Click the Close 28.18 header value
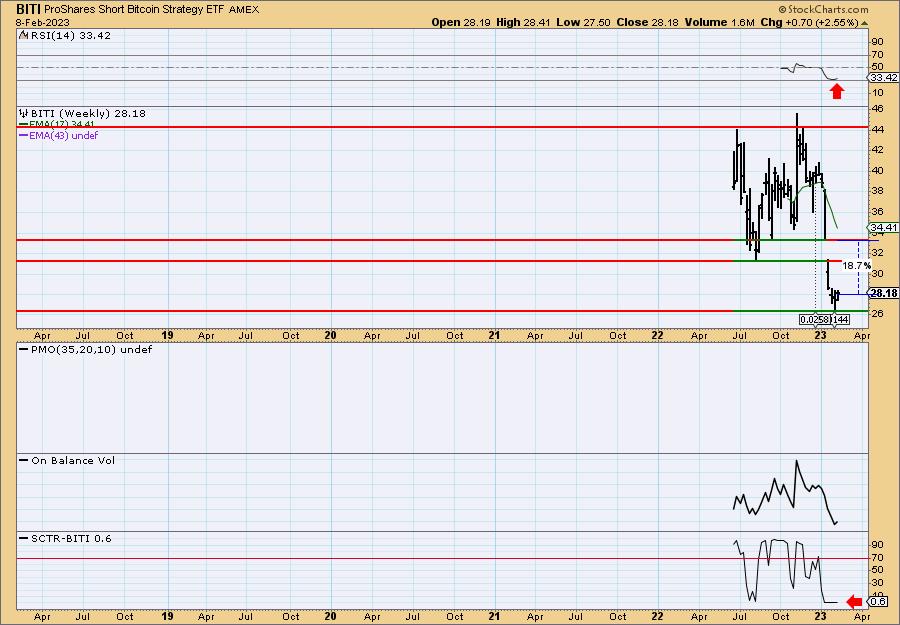The width and height of the screenshot is (900, 625). coord(647,22)
